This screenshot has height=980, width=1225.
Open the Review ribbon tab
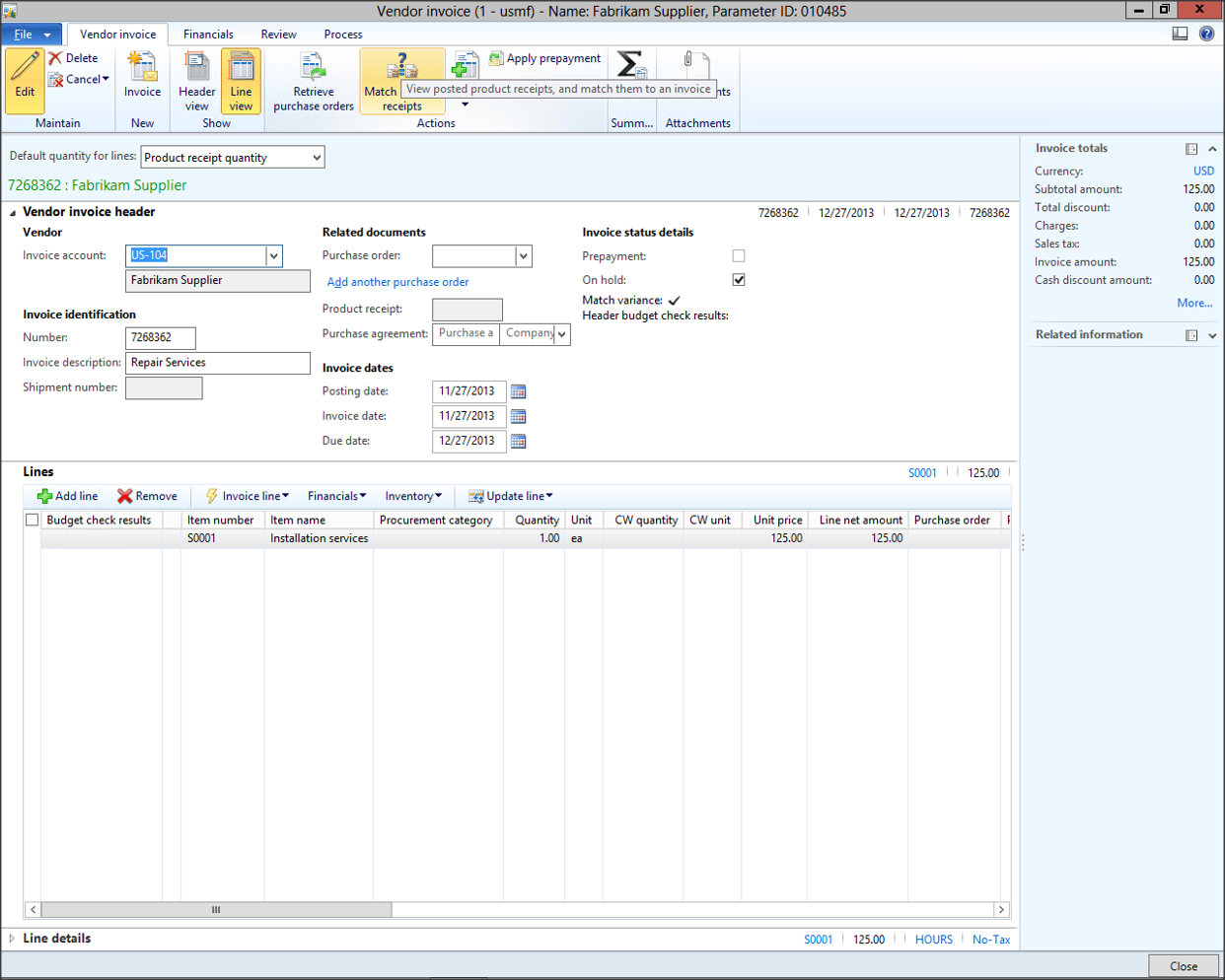tap(278, 35)
